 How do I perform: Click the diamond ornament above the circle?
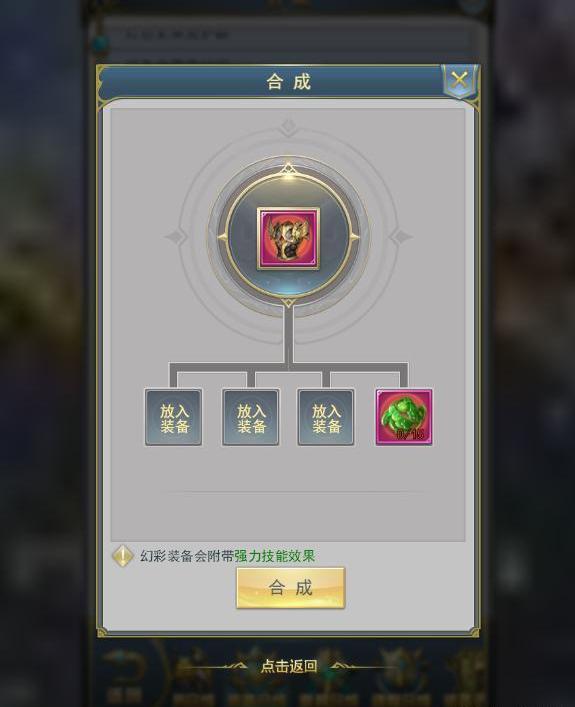288,128
